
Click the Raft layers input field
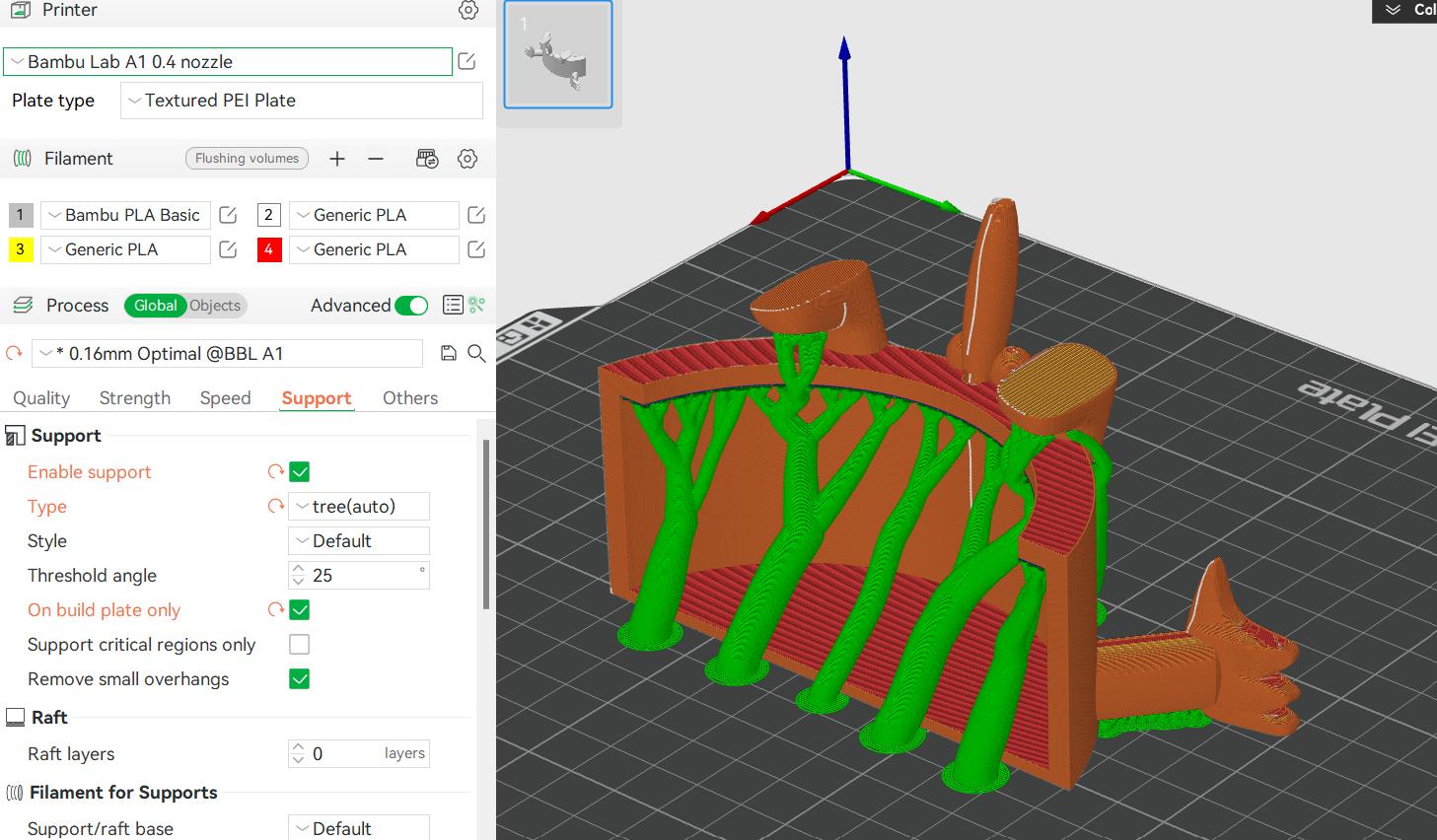359,754
